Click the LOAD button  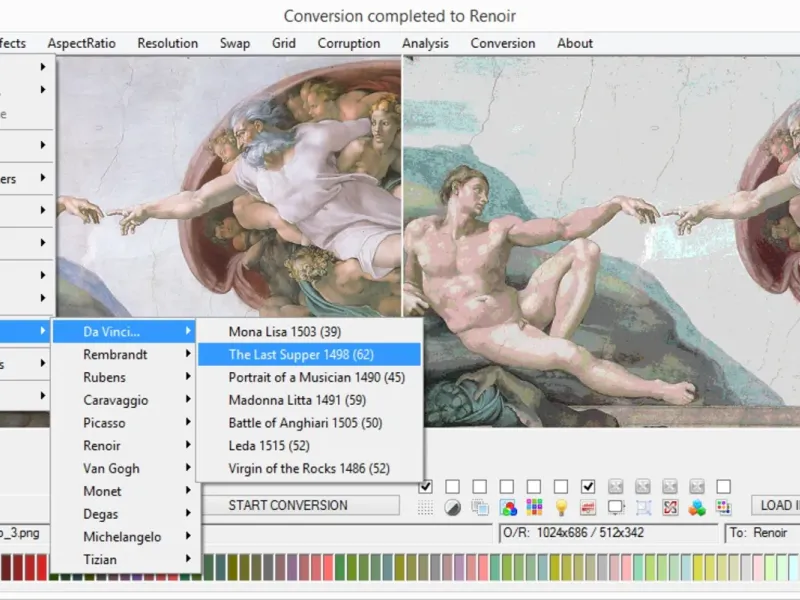pyautogui.click(x=775, y=506)
